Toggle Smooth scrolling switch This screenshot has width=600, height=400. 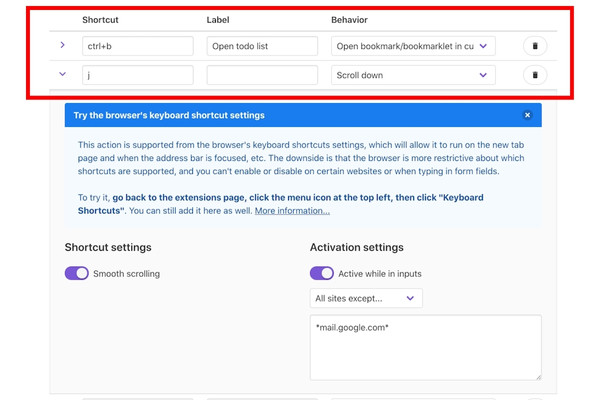77,273
